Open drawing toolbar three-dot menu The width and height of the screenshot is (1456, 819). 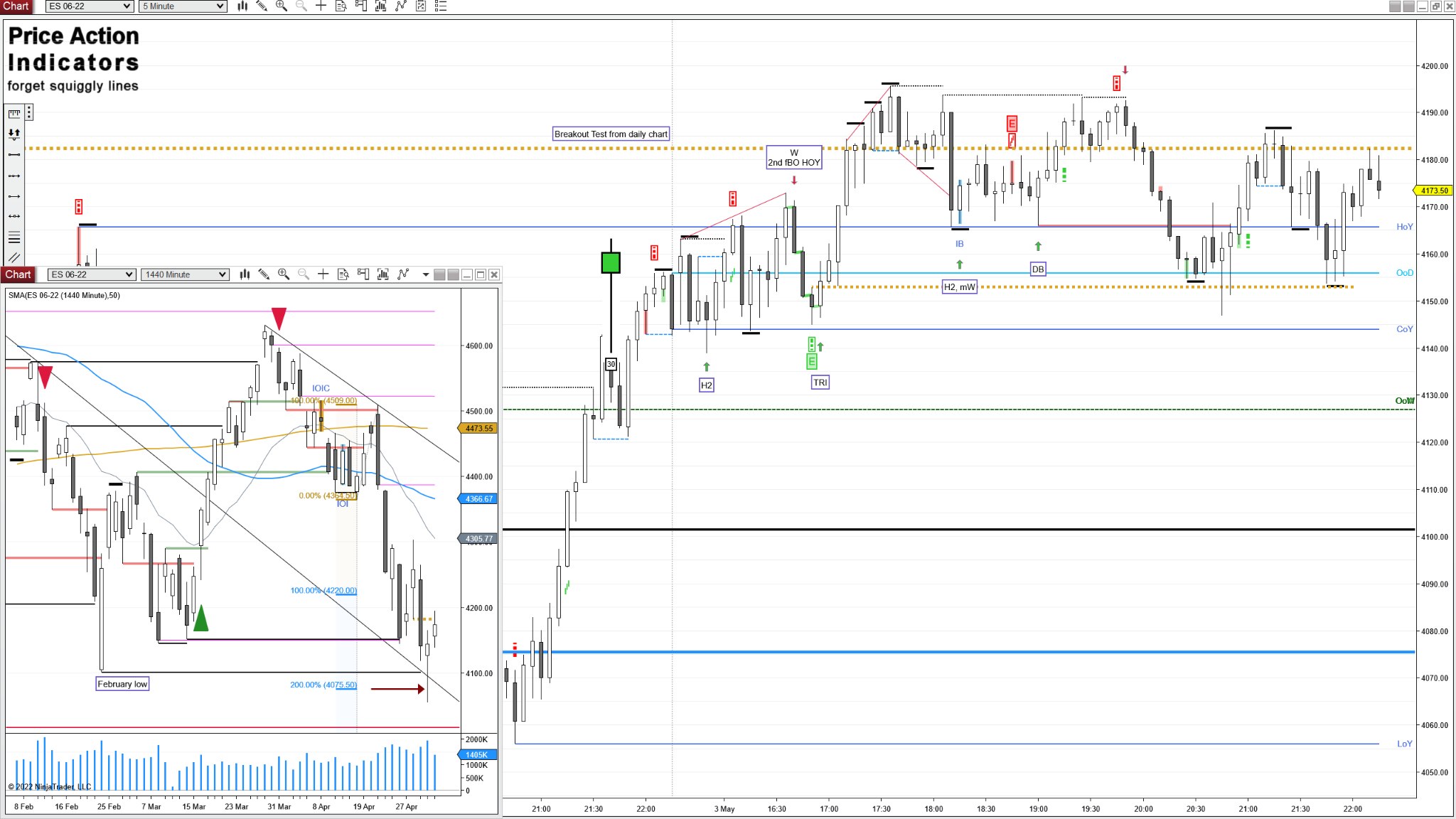click(29, 112)
